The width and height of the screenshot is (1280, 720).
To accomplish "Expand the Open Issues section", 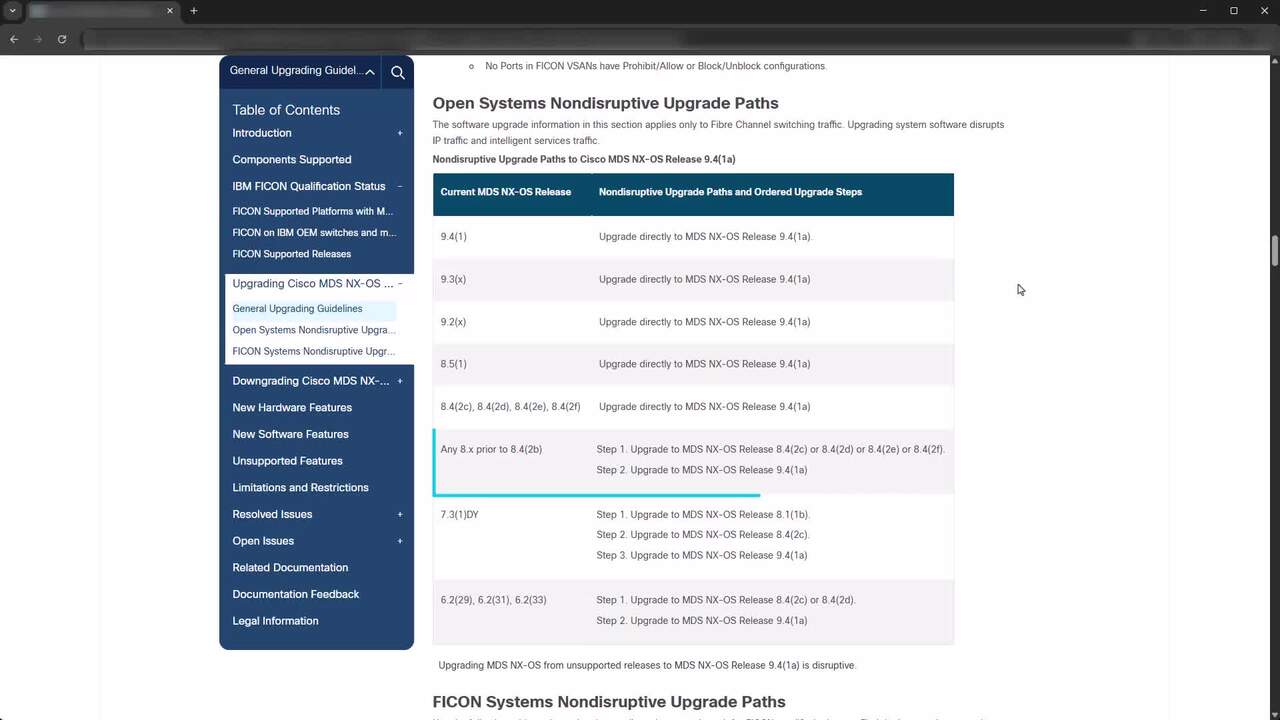I will click(x=400, y=541).
